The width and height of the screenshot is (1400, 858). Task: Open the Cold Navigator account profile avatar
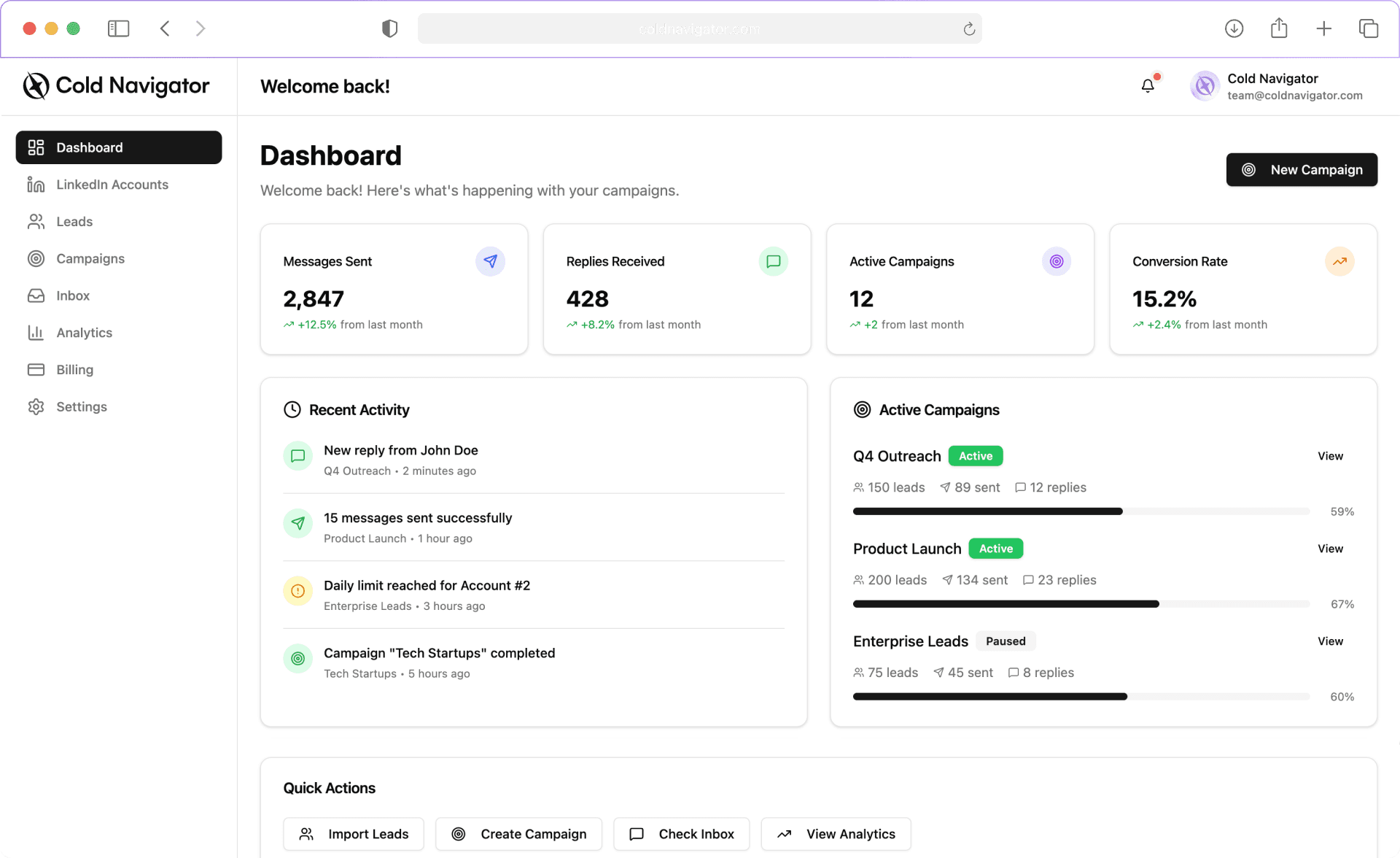(1205, 86)
